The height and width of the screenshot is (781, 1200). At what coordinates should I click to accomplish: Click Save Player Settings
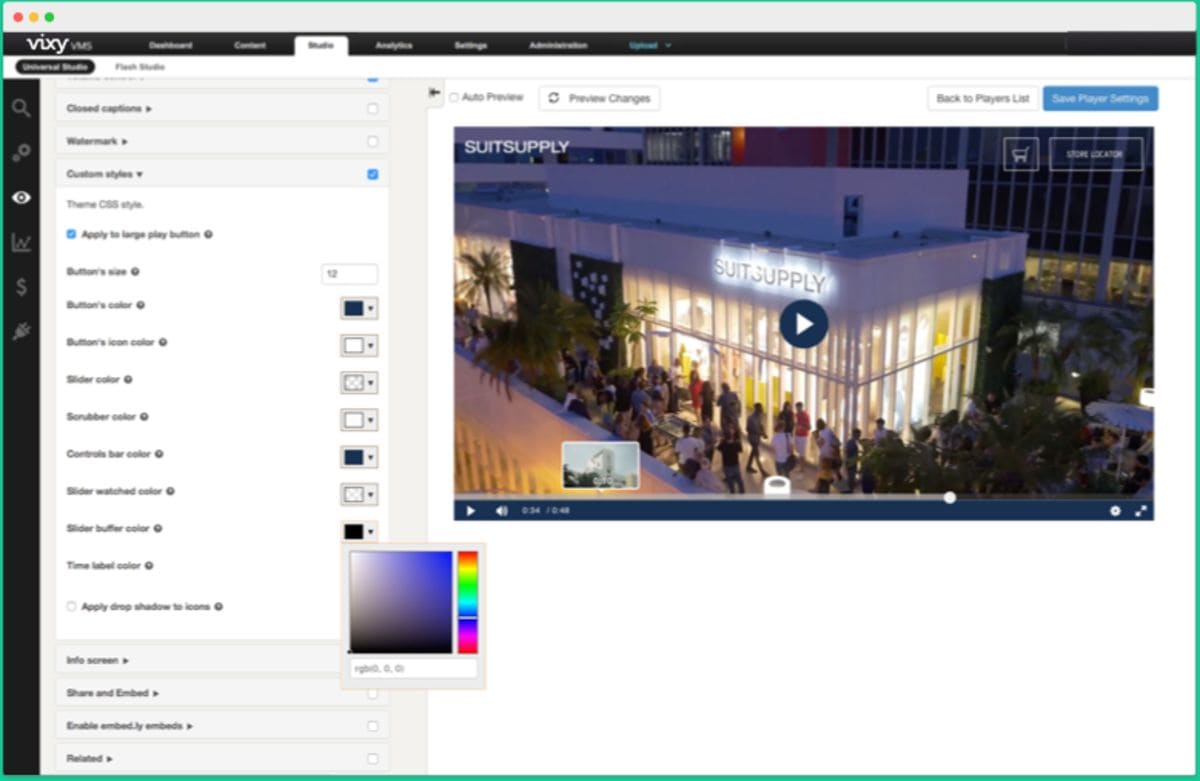click(x=1100, y=98)
